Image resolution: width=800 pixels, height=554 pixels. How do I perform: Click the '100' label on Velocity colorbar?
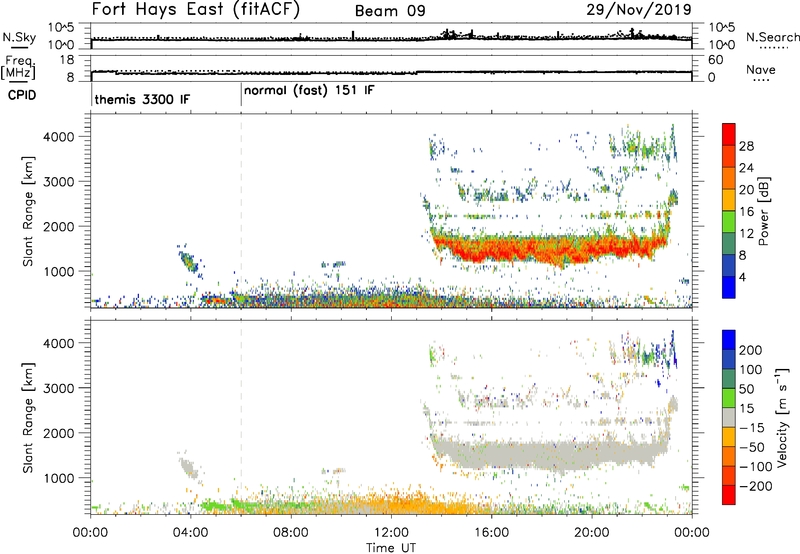point(751,370)
